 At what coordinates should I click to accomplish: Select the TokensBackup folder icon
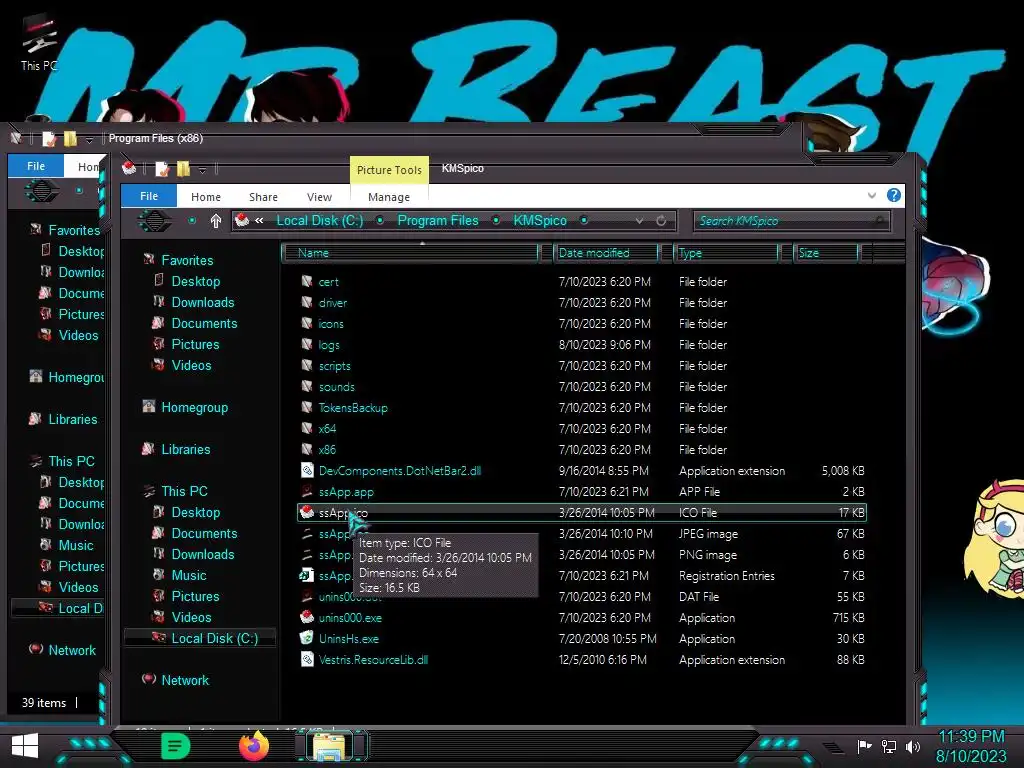307,408
